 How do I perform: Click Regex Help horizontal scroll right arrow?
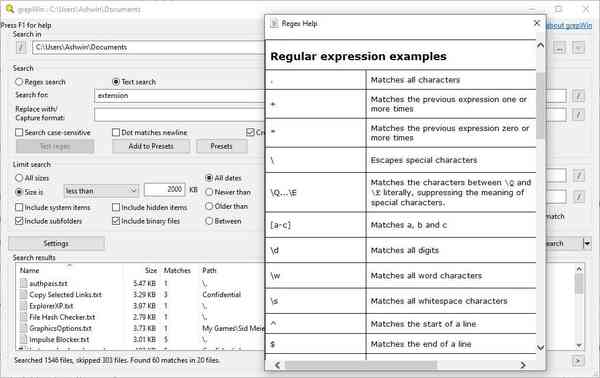click(x=523, y=365)
